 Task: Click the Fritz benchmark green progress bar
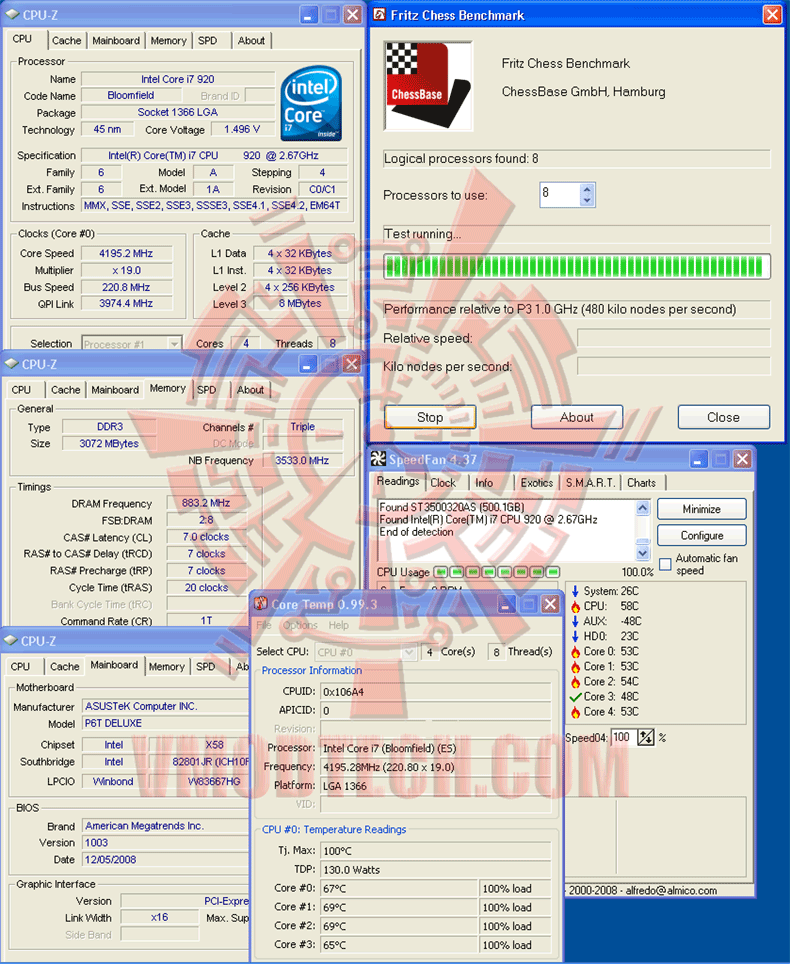(577, 267)
